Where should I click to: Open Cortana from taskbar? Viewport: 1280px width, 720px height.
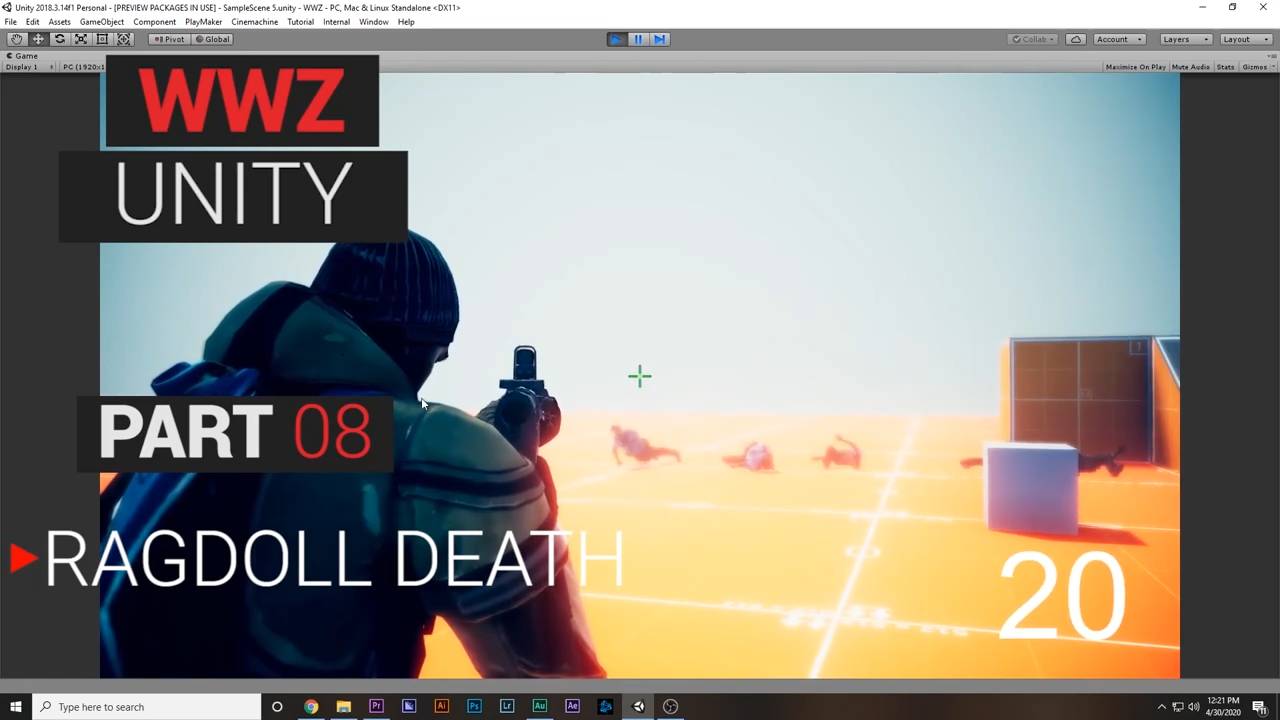(277, 707)
